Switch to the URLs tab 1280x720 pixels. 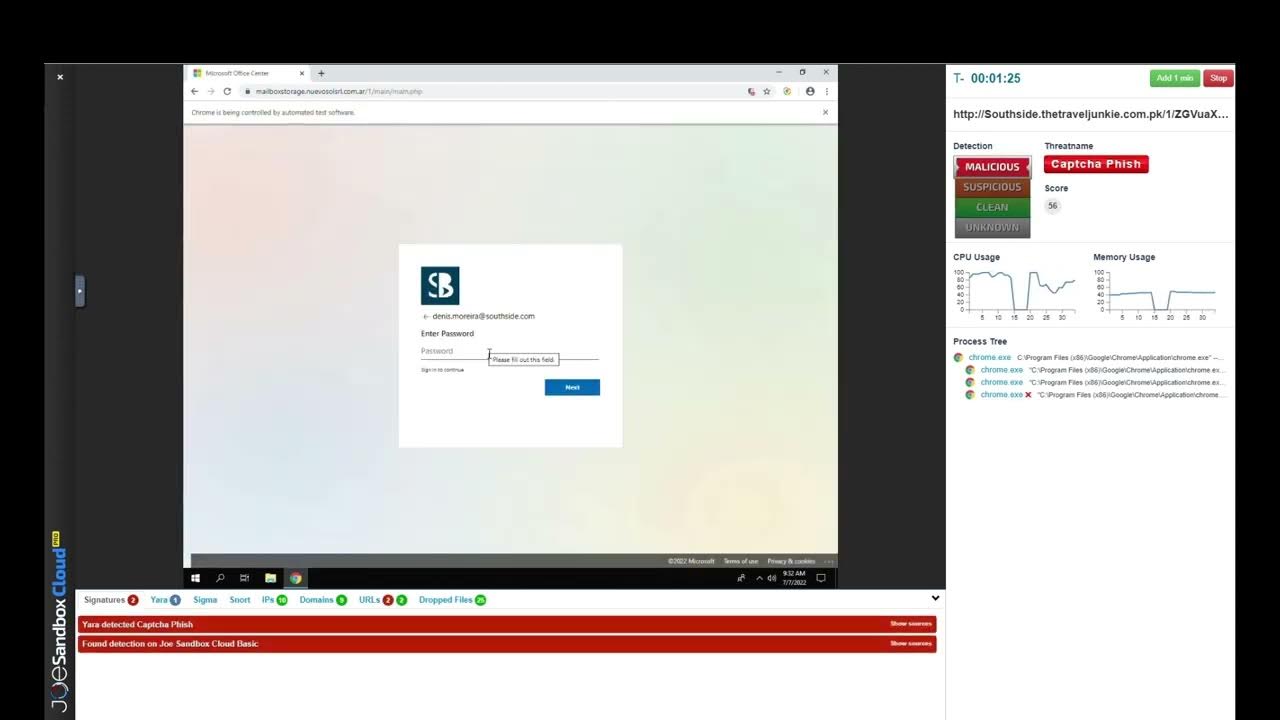(383, 600)
